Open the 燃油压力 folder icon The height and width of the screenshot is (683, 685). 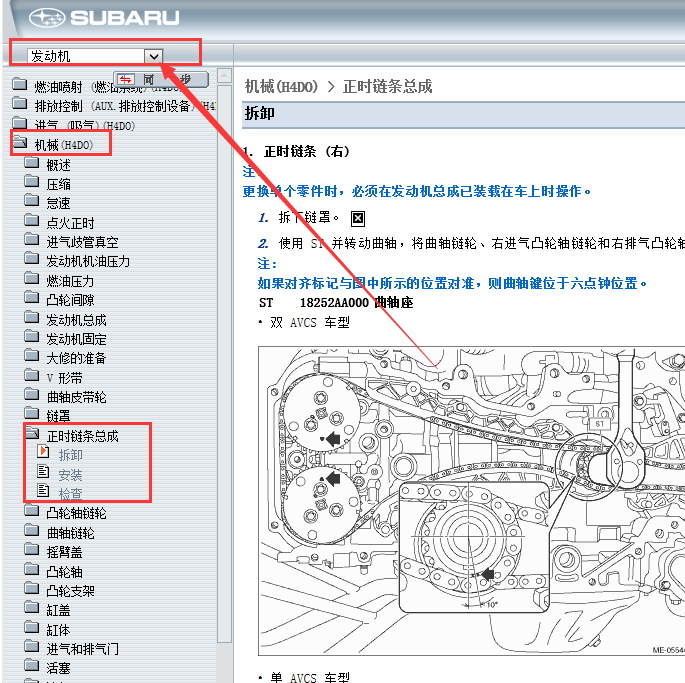[31, 278]
